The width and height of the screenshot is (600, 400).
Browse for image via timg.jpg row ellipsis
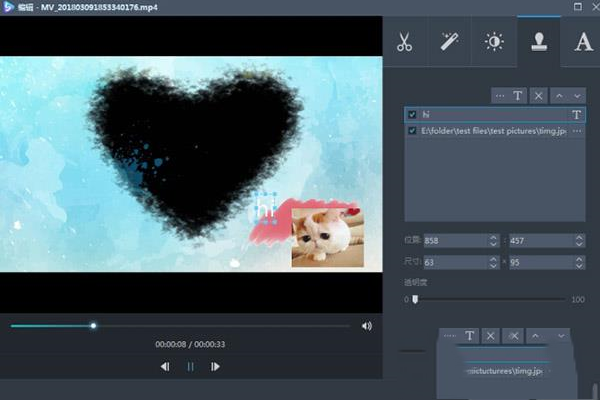pyautogui.click(x=577, y=131)
